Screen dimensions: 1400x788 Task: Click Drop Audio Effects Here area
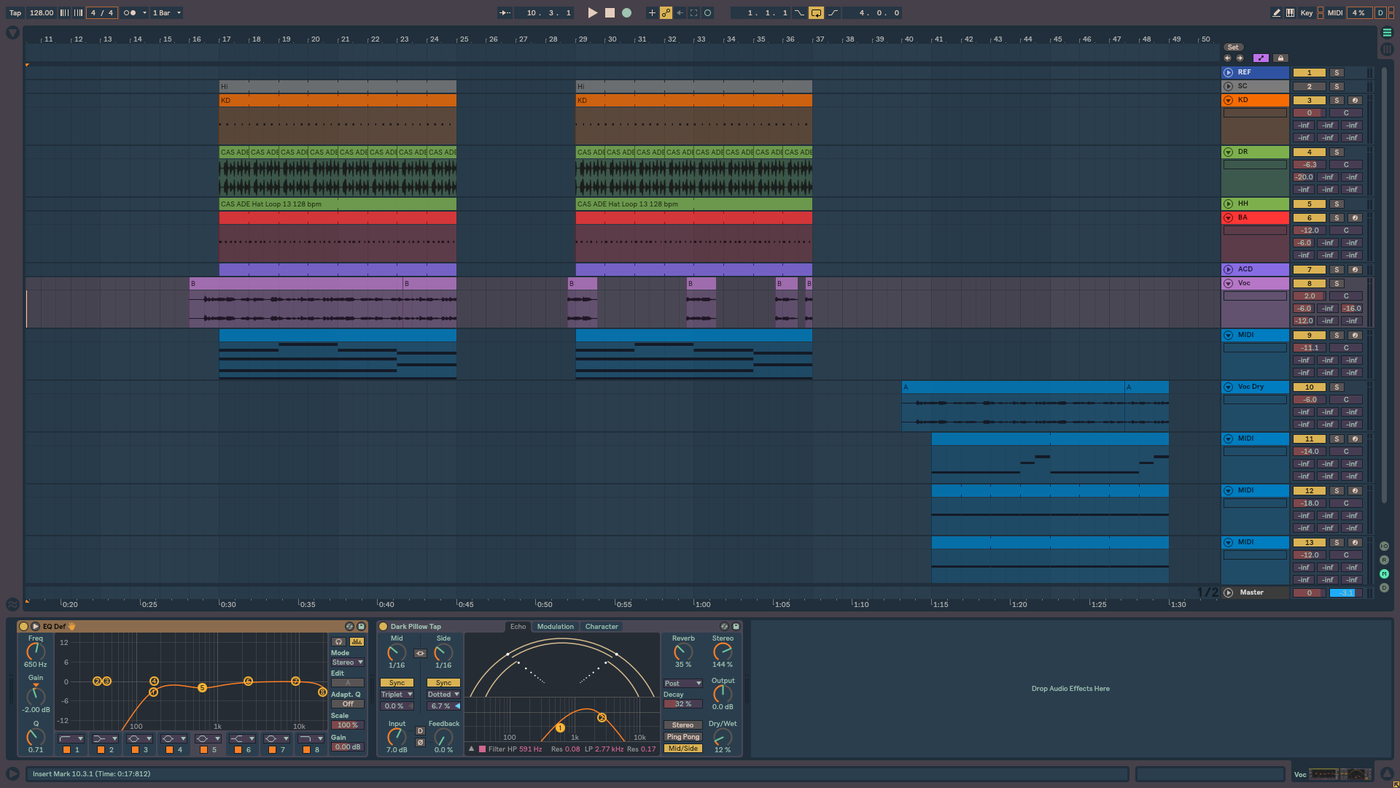pyautogui.click(x=1071, y=689)
